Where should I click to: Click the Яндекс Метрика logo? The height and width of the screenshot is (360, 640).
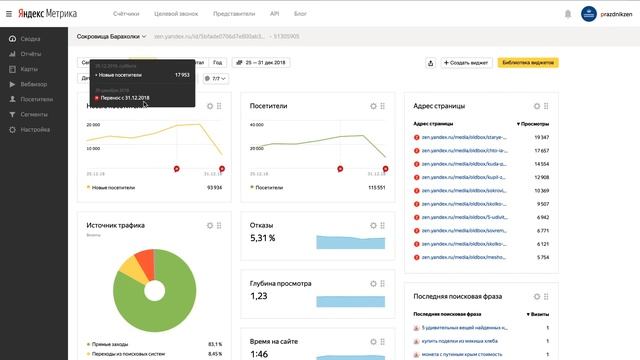point(47,13)
